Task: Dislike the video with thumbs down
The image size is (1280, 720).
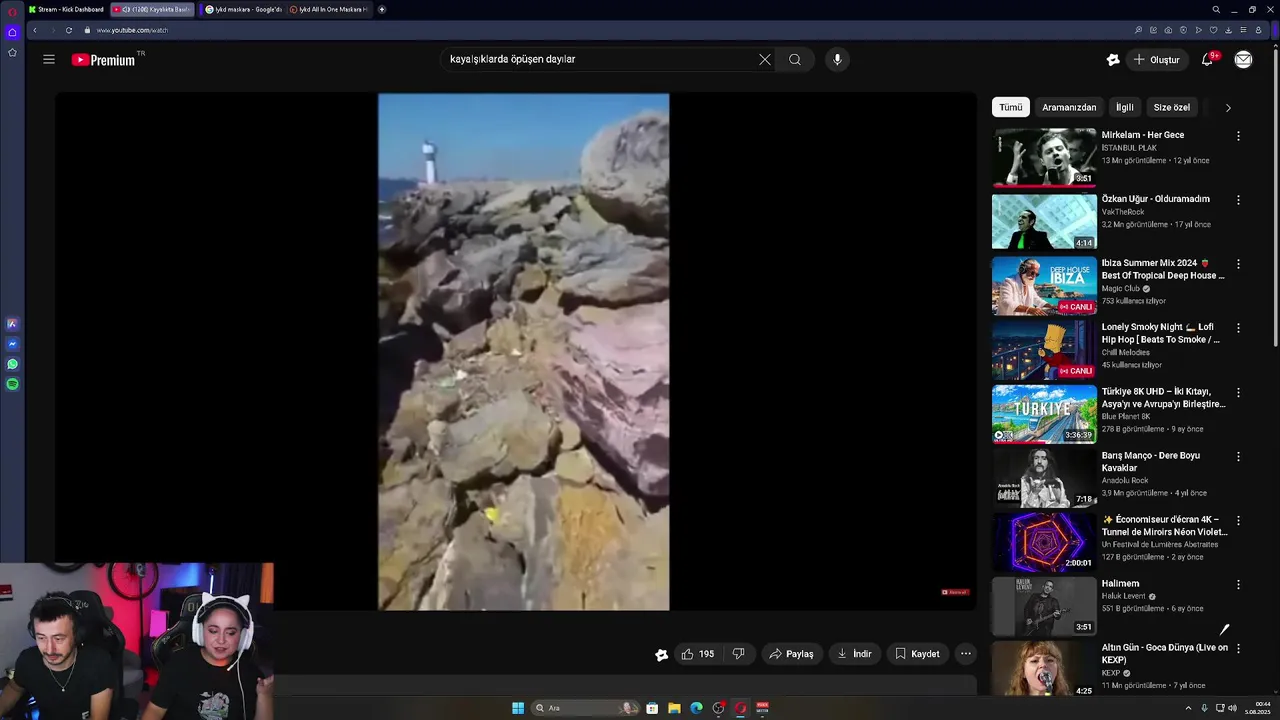Action: [x=738, y=654]
